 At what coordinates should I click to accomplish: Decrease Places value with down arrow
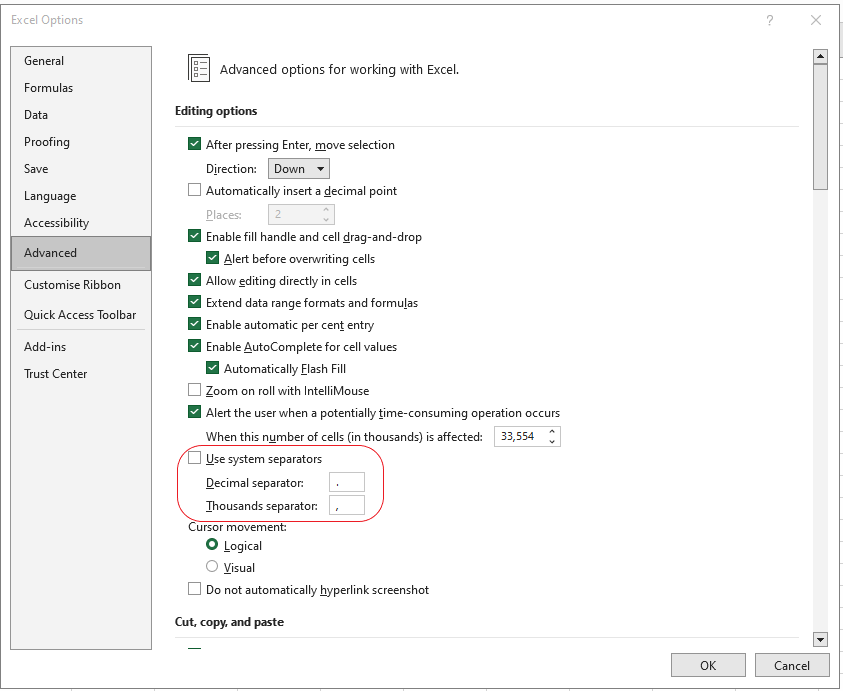[x=326, y=219]
